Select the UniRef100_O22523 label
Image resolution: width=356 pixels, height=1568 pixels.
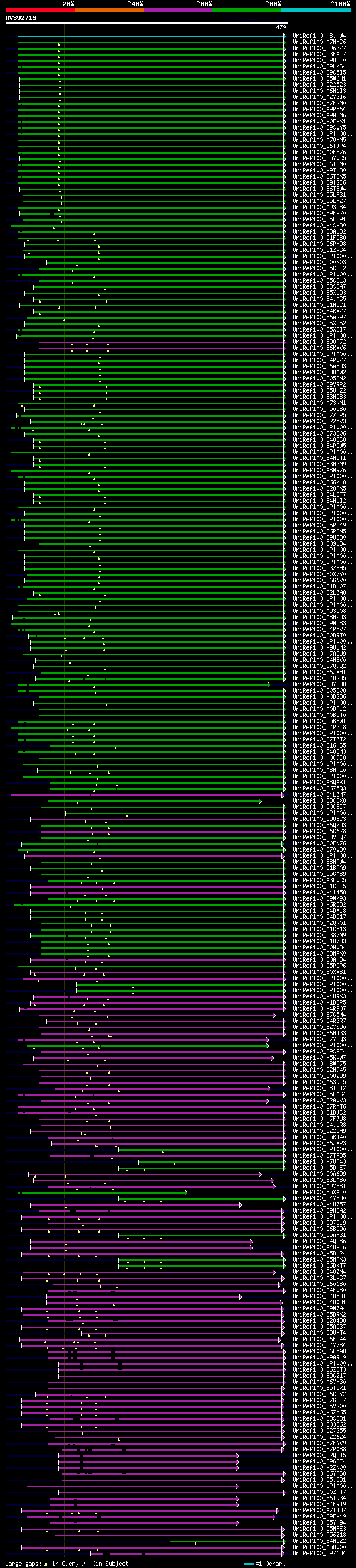(x=319, y=85)
